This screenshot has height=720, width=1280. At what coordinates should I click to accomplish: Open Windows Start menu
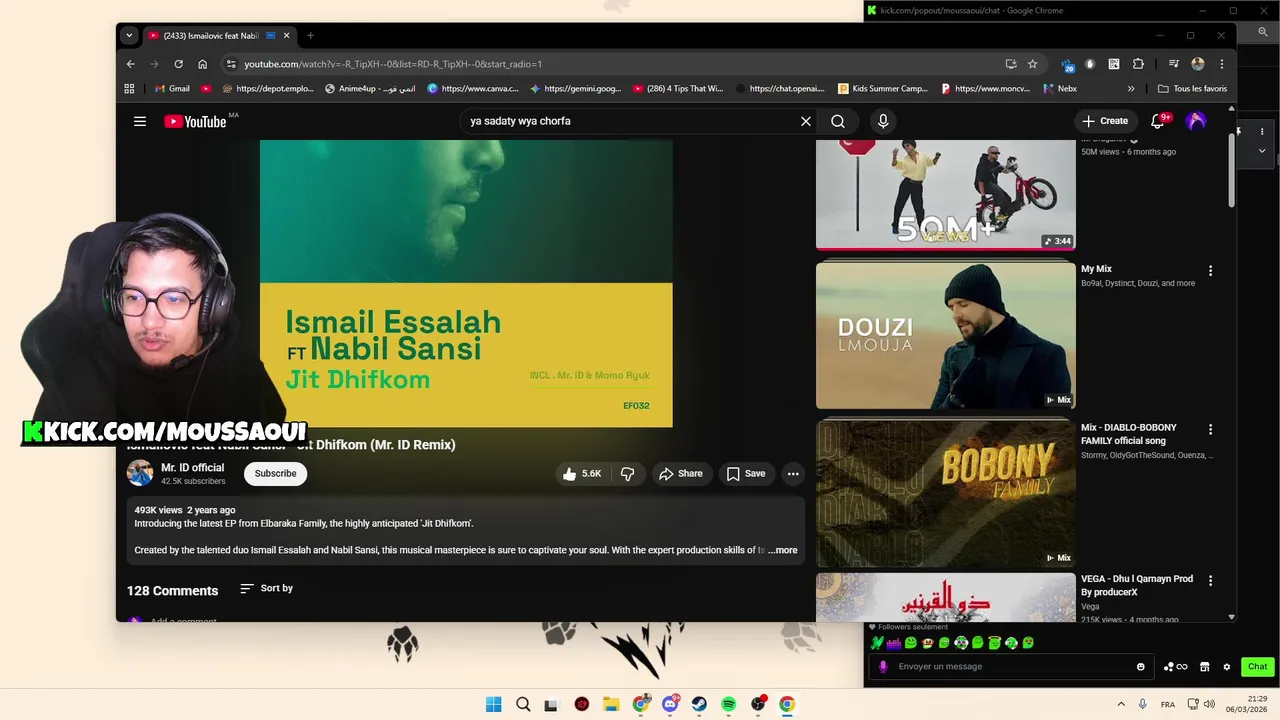click(494, 704)
